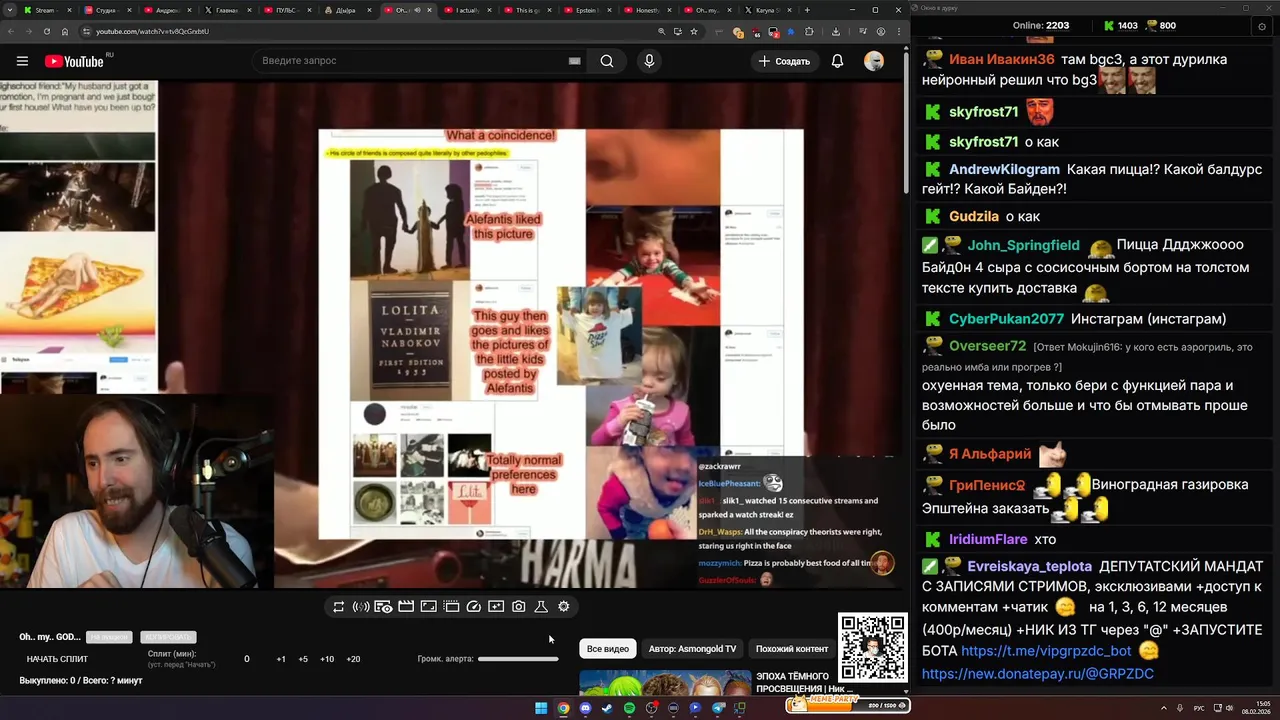Click the +20 split increment
The image size is (1280, 720).
click(353, 659)
